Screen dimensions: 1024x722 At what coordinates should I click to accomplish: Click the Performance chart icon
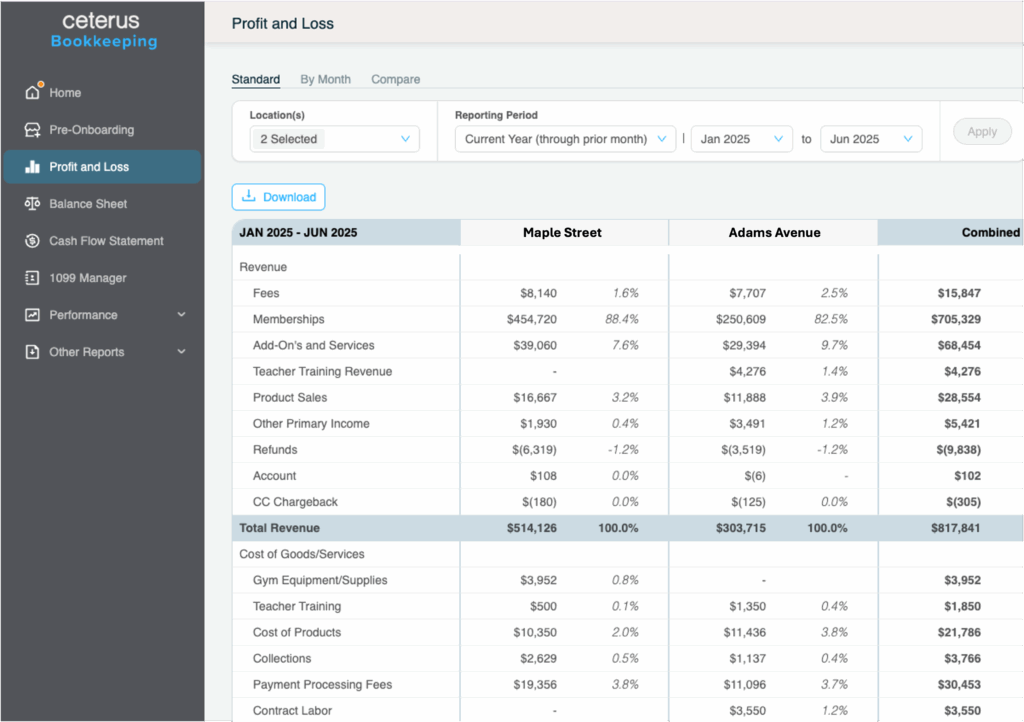[x=32, y=315]
